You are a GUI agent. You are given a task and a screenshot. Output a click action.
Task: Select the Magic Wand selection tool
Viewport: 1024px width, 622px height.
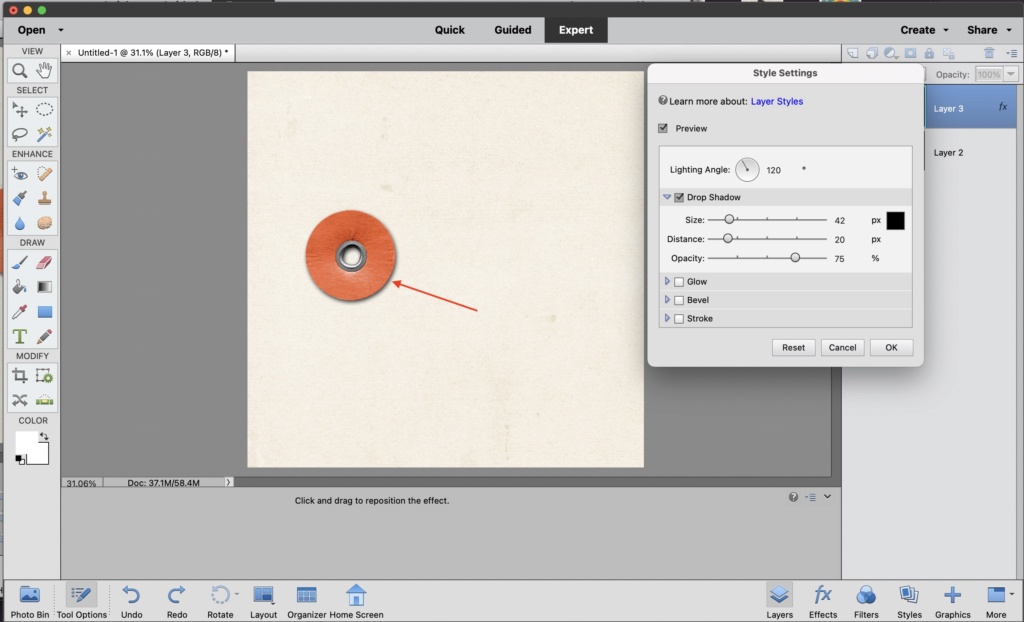click(44, 134)
